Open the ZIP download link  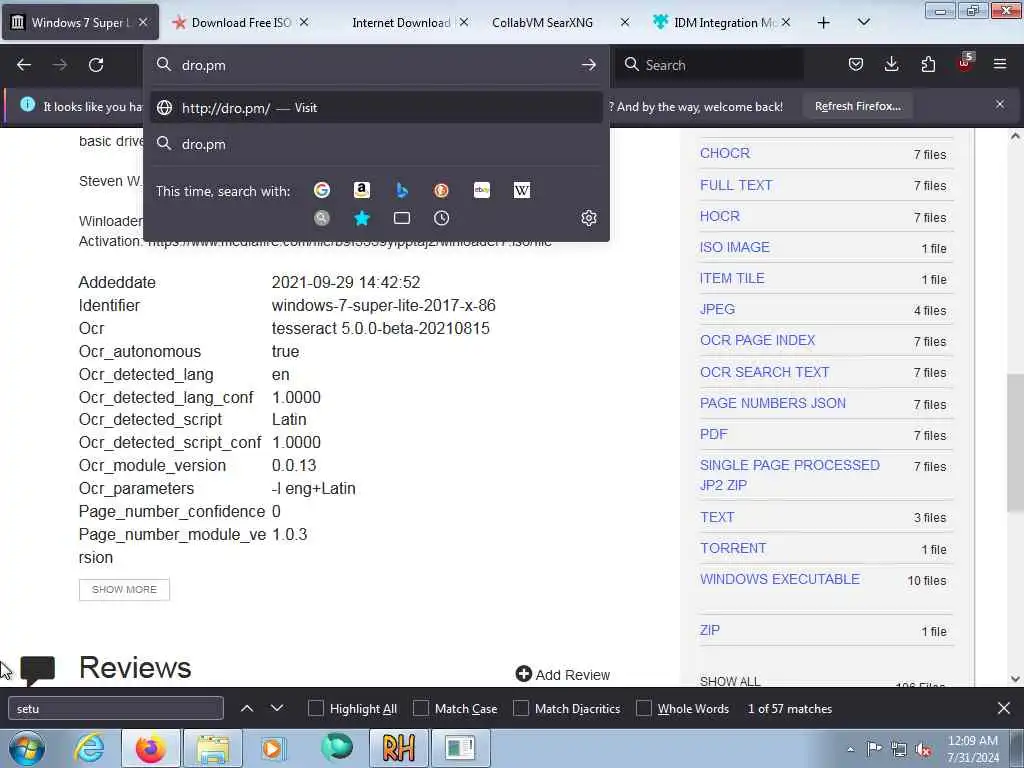click(x=710, y=630)
